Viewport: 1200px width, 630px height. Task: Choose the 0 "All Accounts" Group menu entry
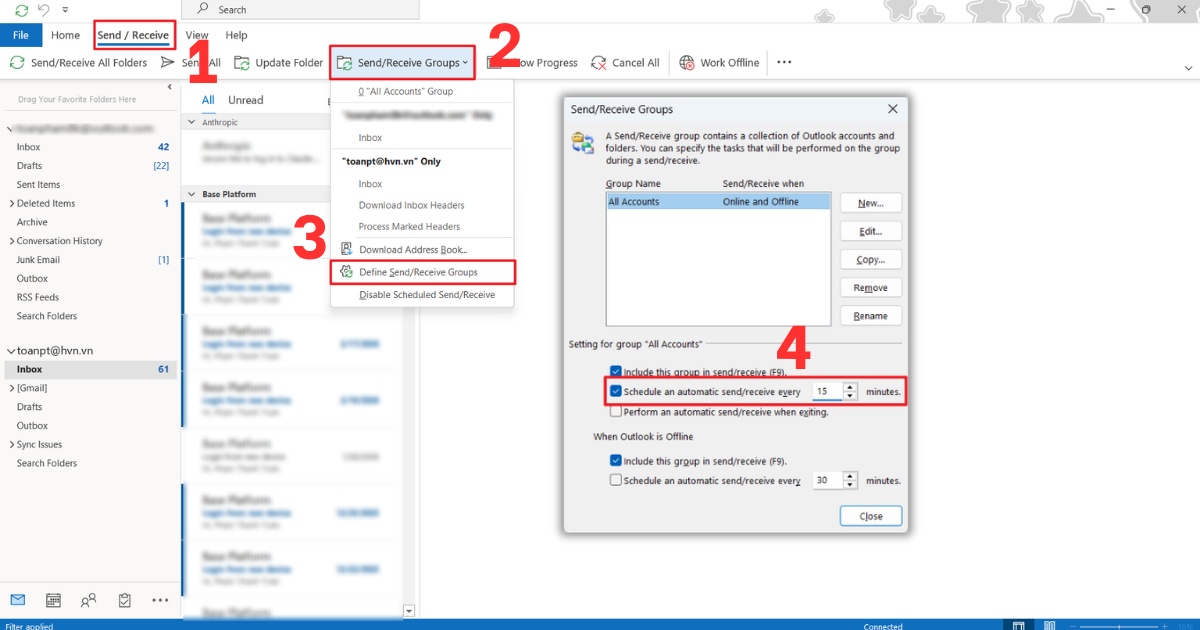click(x=405, y=91)
